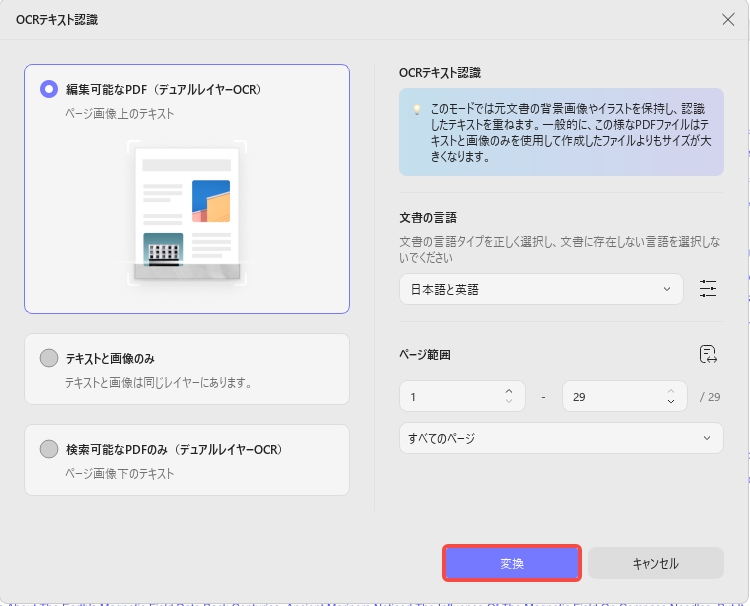Decrease the end page number
The width and height of the screenshot is (750, 606).
(671, 401)
